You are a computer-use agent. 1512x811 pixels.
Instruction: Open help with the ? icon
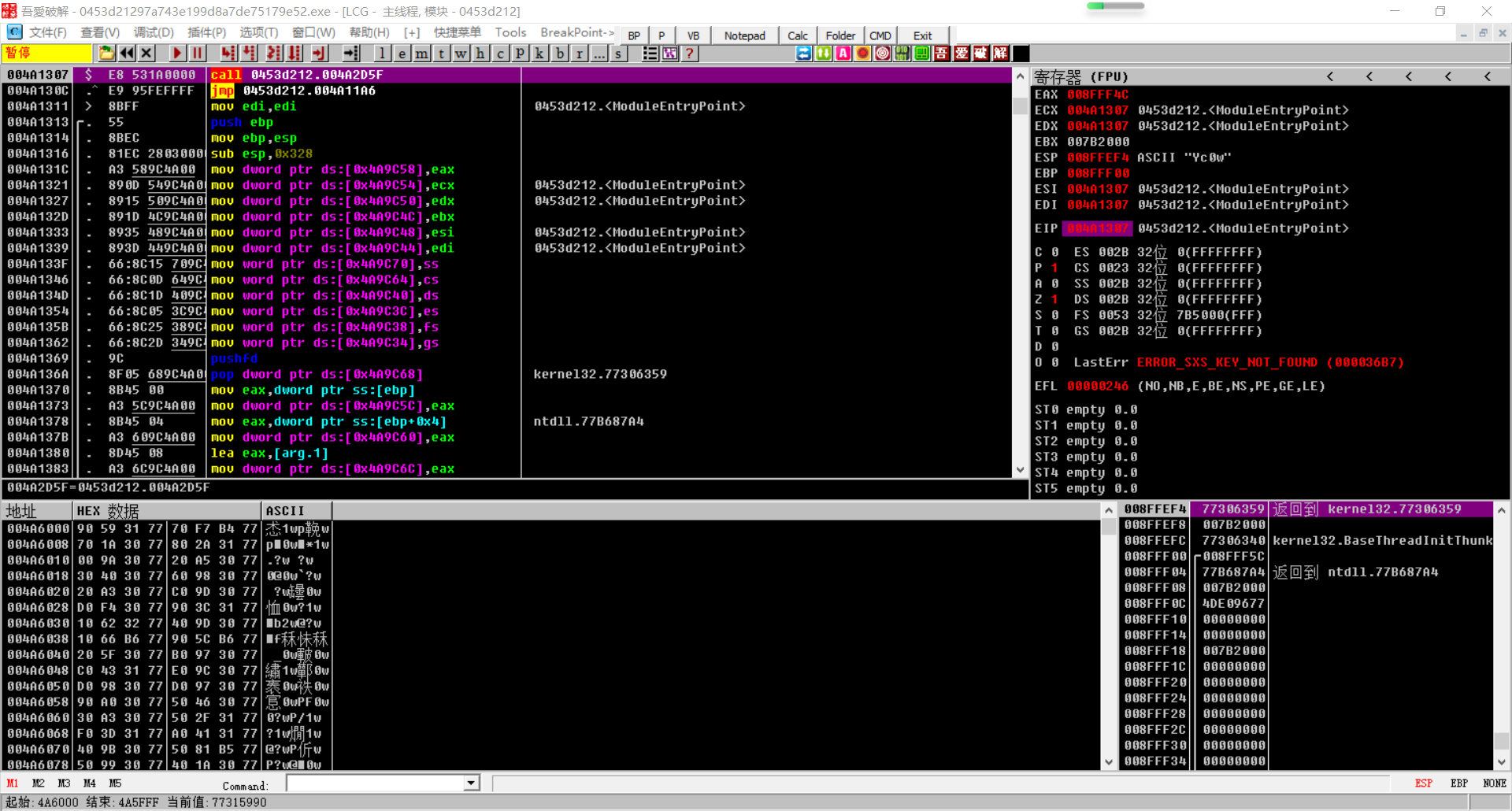point(690,53)
